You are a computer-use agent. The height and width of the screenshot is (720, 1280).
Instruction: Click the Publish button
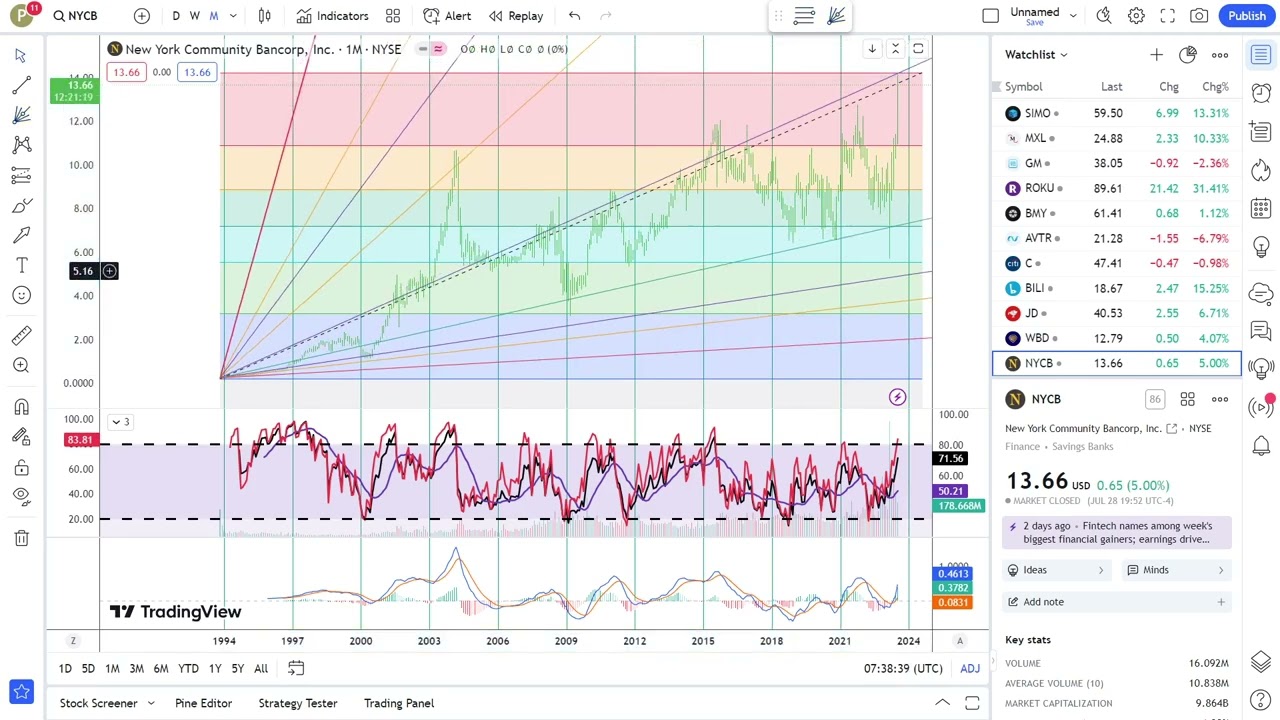coord(1247,16)
